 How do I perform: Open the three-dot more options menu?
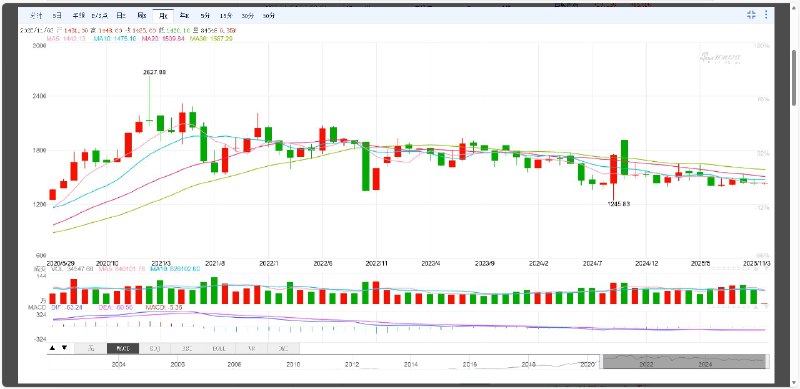766,15
